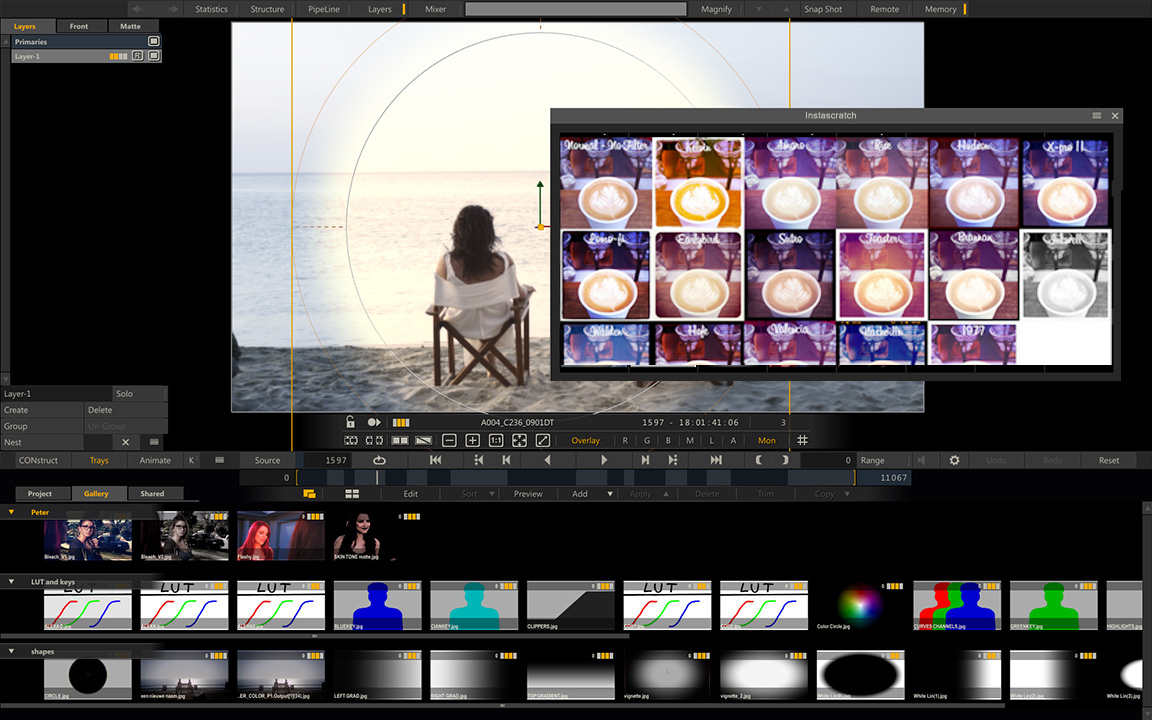Viewport: 1152px width, 720px height.
Task: Toggle the grid icon next to Mon
Action: [802, 440]
